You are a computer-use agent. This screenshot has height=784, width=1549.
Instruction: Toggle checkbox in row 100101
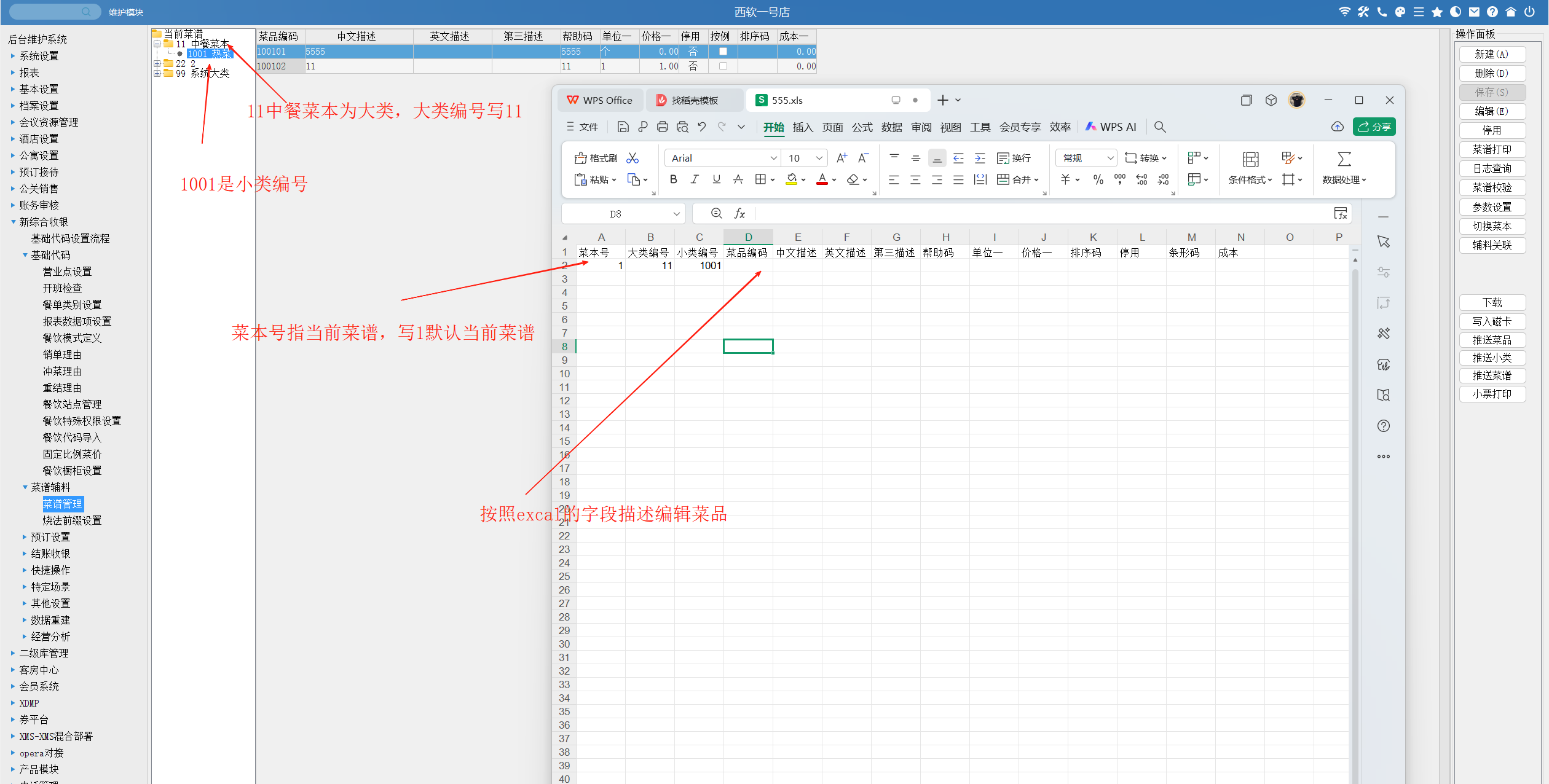723,52
